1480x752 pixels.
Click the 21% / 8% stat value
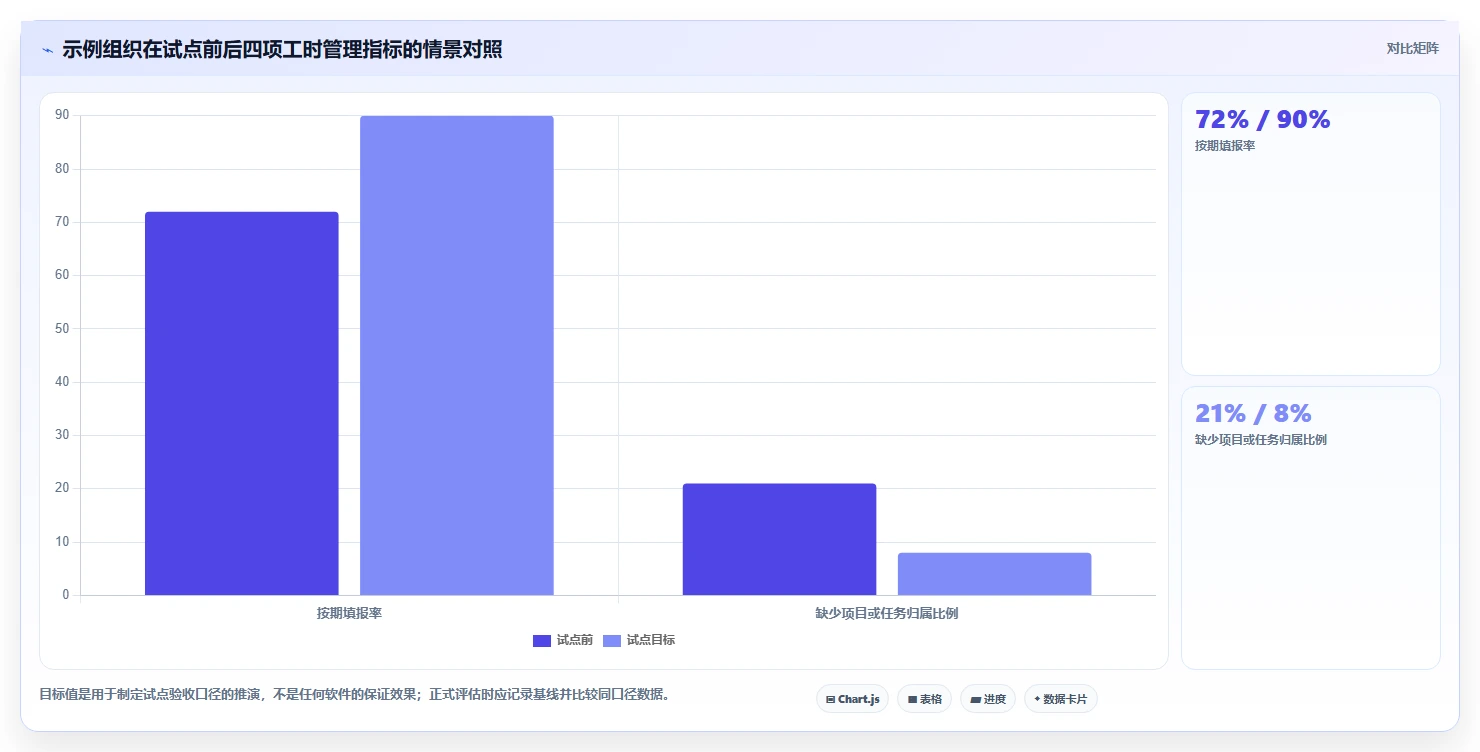(x=1253, y=414)
